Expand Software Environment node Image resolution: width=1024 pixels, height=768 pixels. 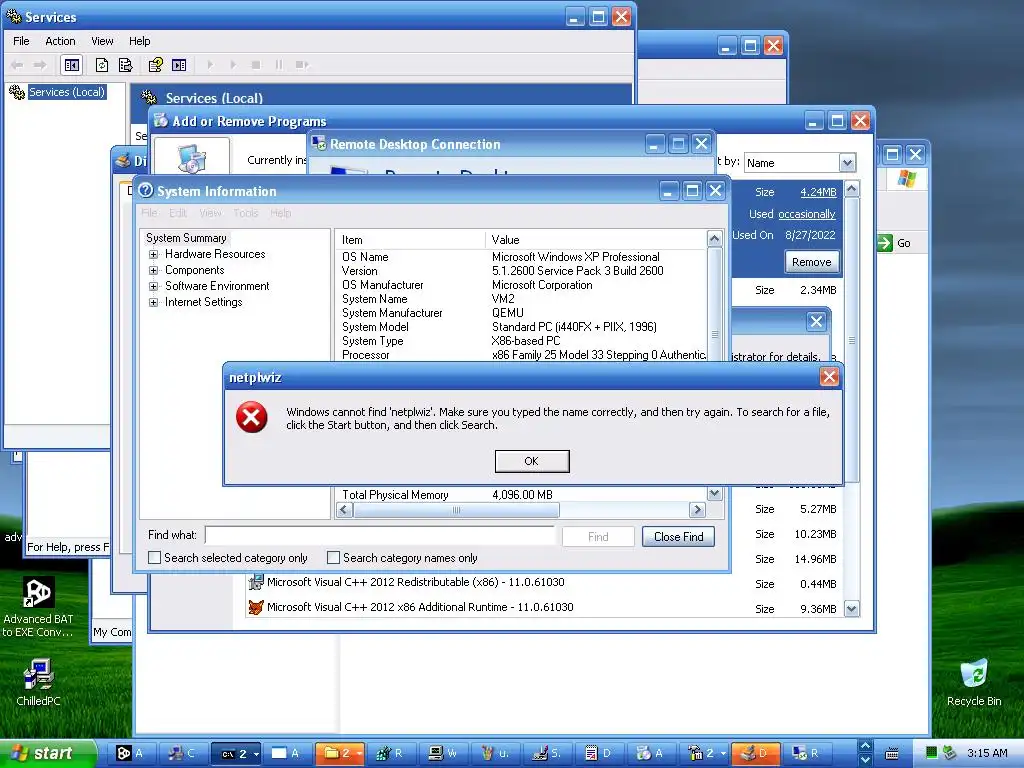click(x=153, y=286)
